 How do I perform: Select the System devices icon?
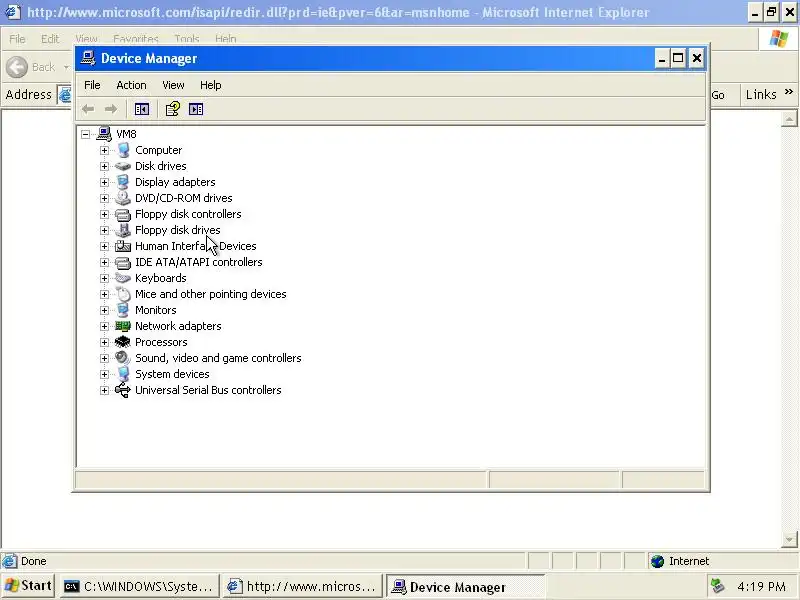pyautogui.click(x=123, y=374)
